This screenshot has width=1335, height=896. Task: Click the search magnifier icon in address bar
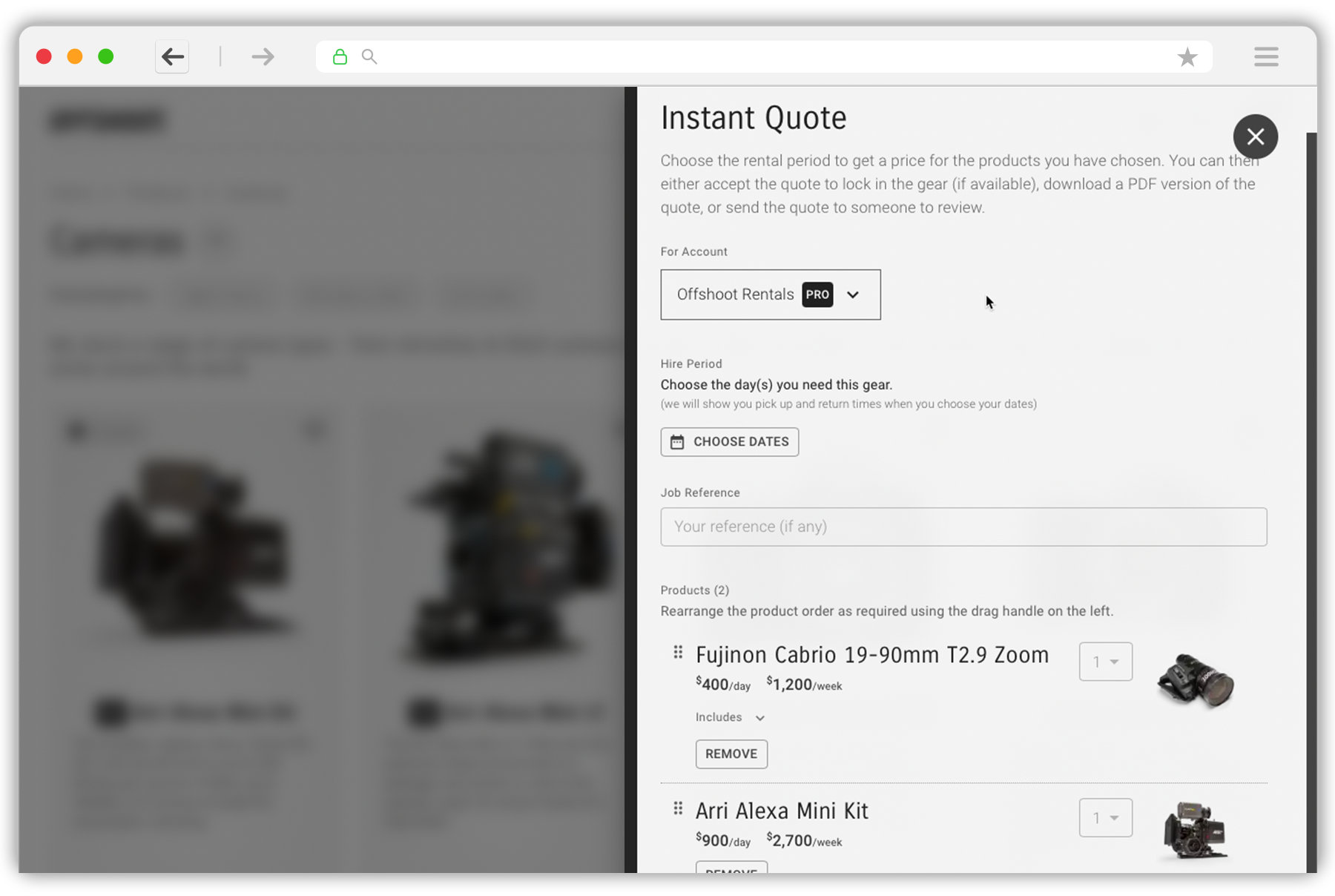369,56
